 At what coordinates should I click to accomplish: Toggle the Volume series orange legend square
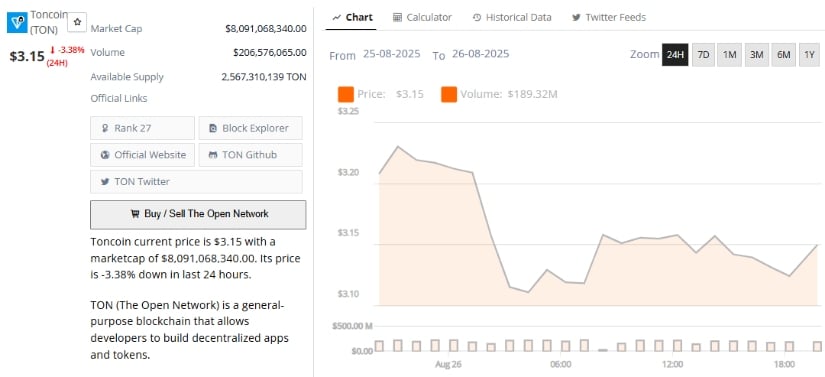pyautogui.click(x=449, y=95)
